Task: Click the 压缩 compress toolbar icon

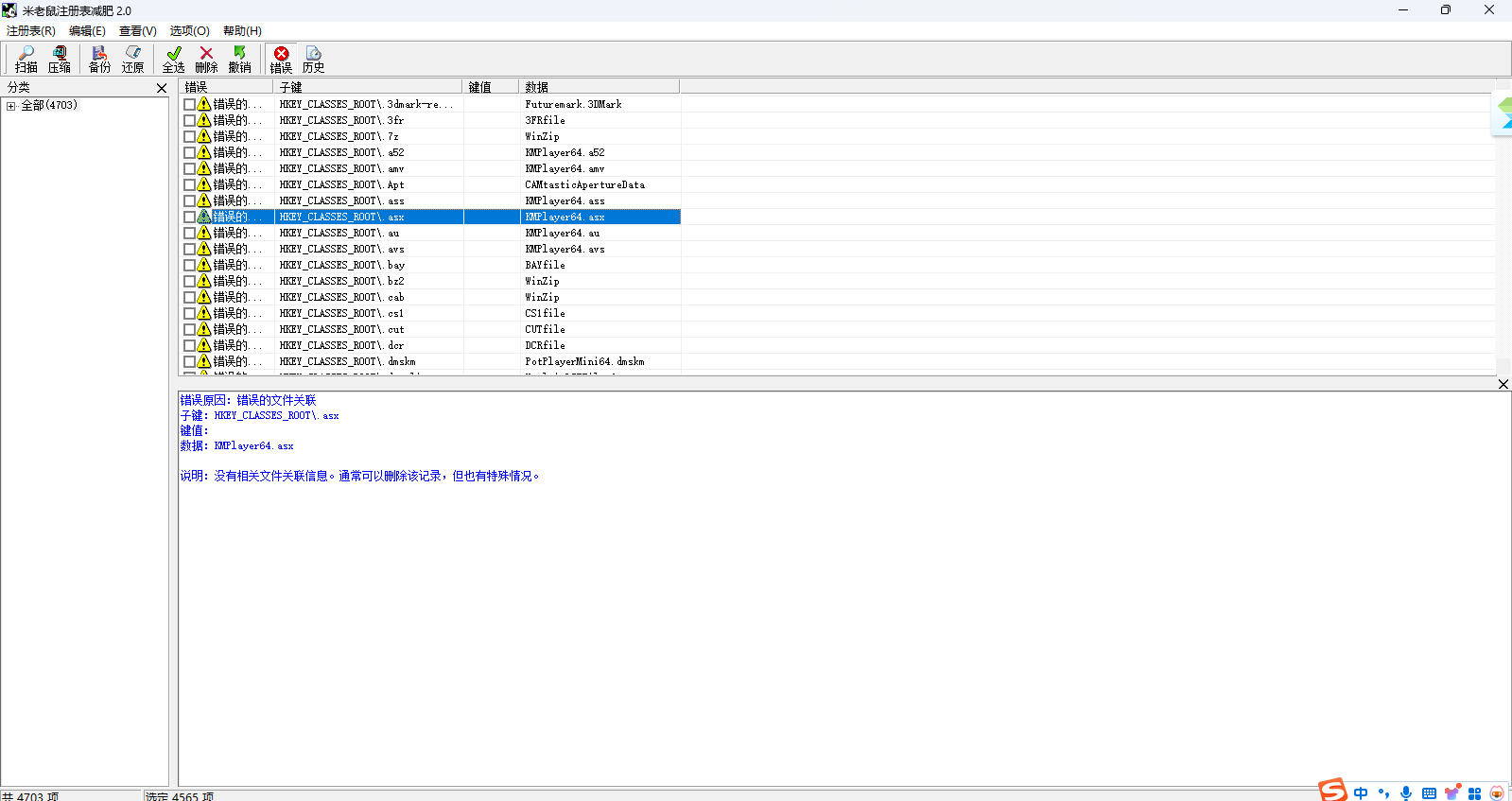Action: click(x=60, y=59)
